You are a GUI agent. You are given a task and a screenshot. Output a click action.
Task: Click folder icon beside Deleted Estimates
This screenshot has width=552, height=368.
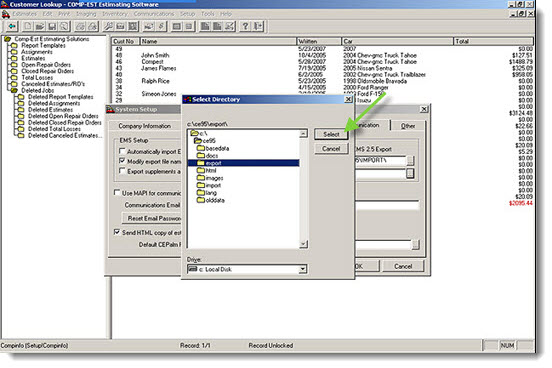tap(21, 110)
